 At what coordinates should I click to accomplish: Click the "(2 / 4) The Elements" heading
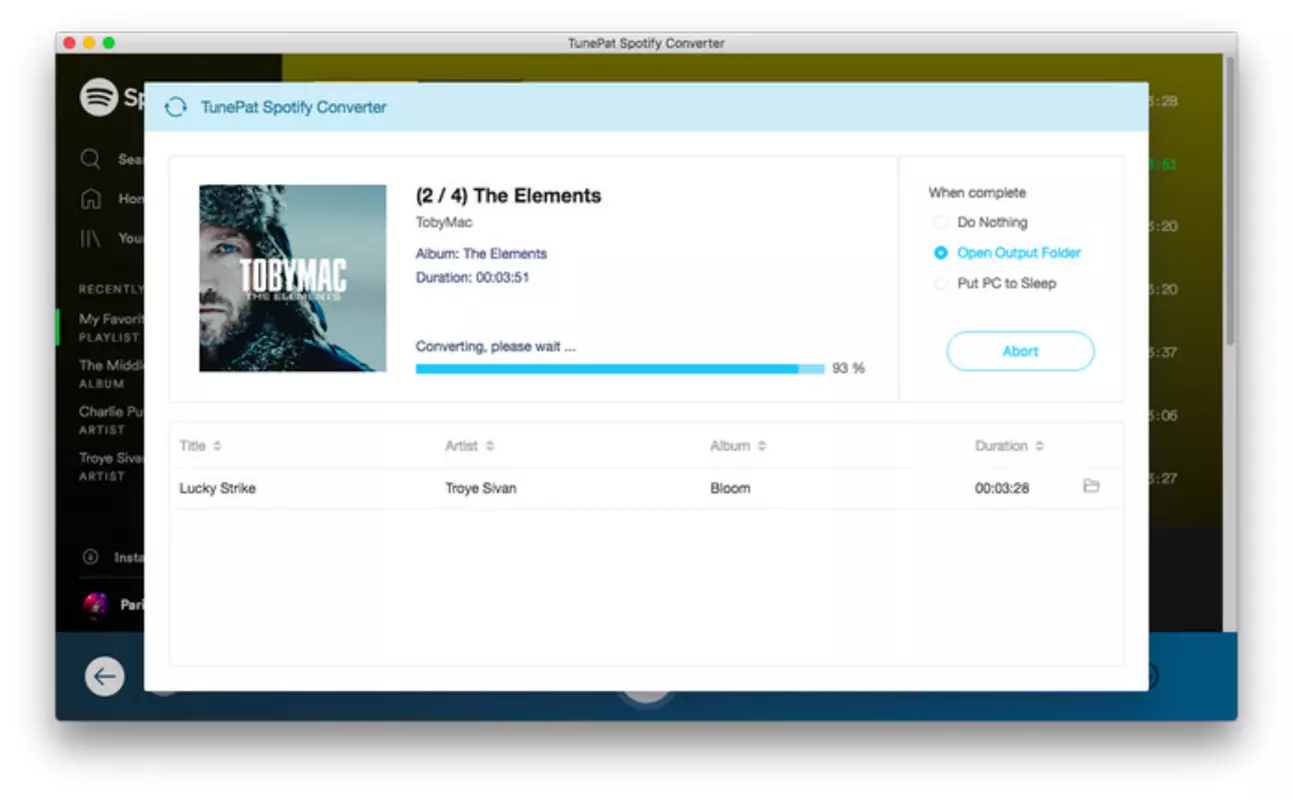click(x=508, y=196)
